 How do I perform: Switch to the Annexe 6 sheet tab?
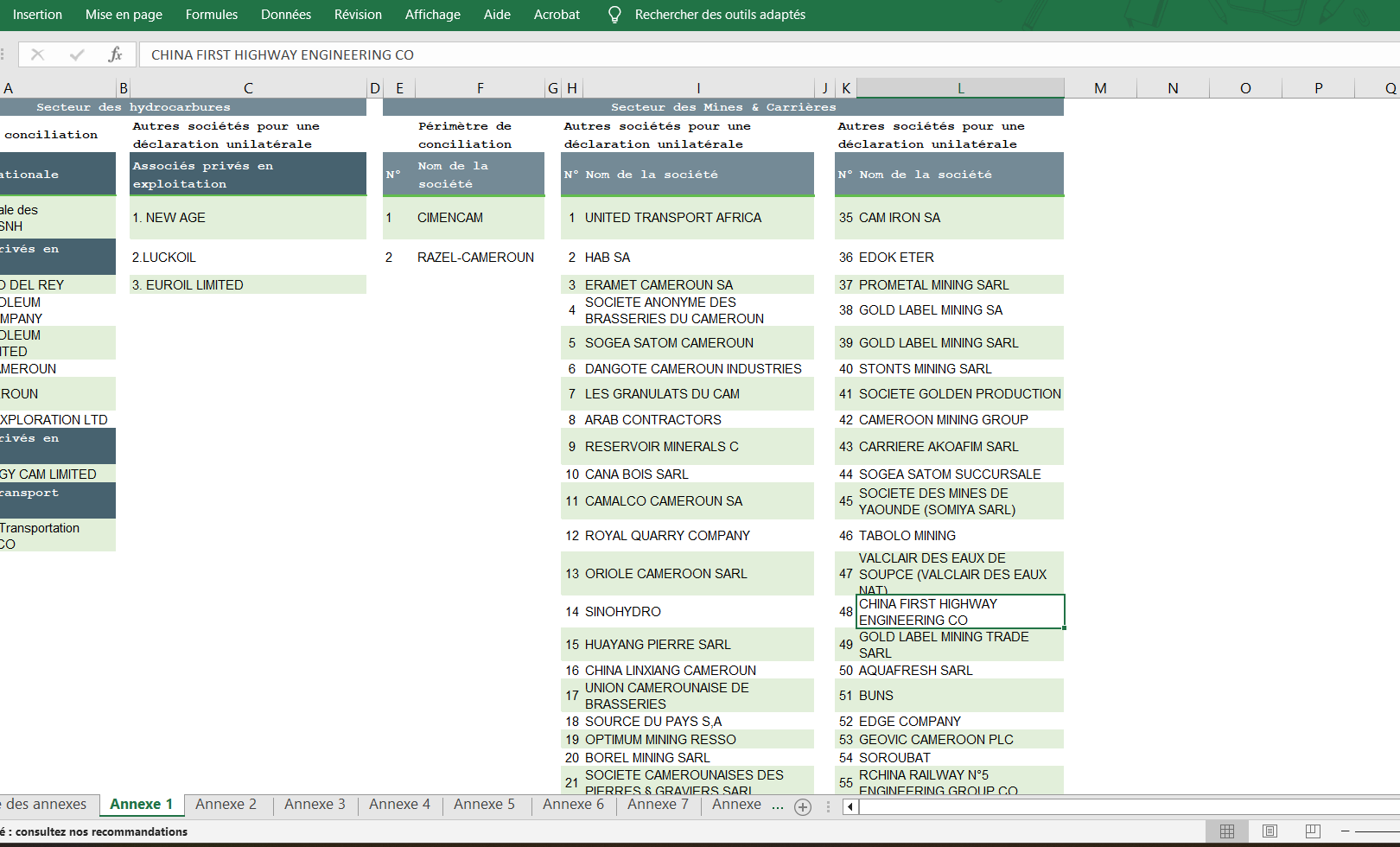click(x=573, y=805)
